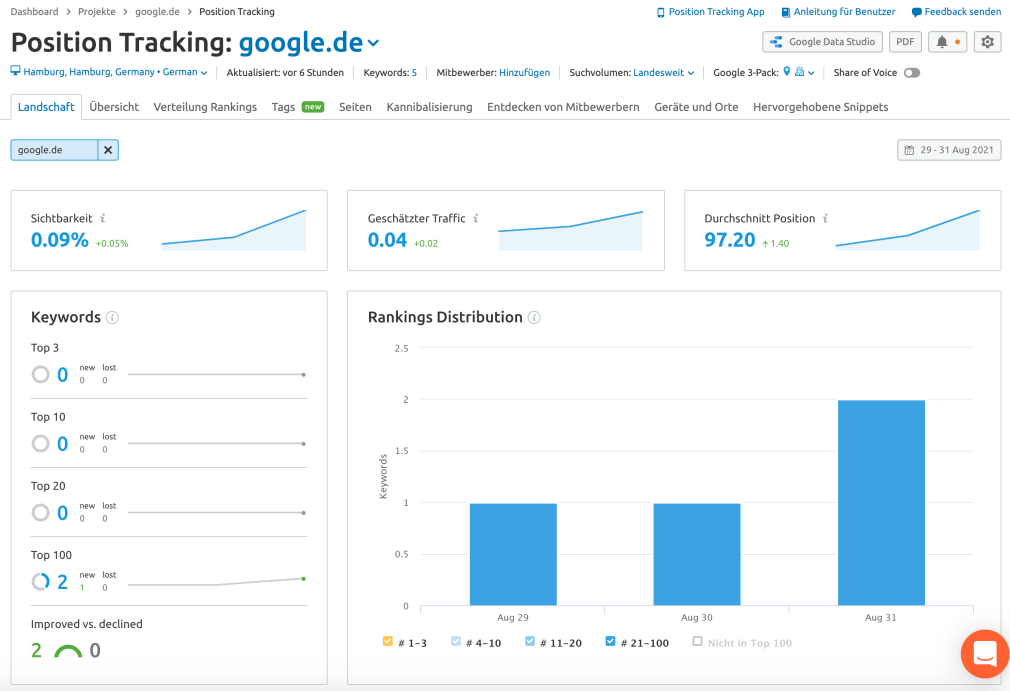Click the Top 100 trend line endpoint

303,579
